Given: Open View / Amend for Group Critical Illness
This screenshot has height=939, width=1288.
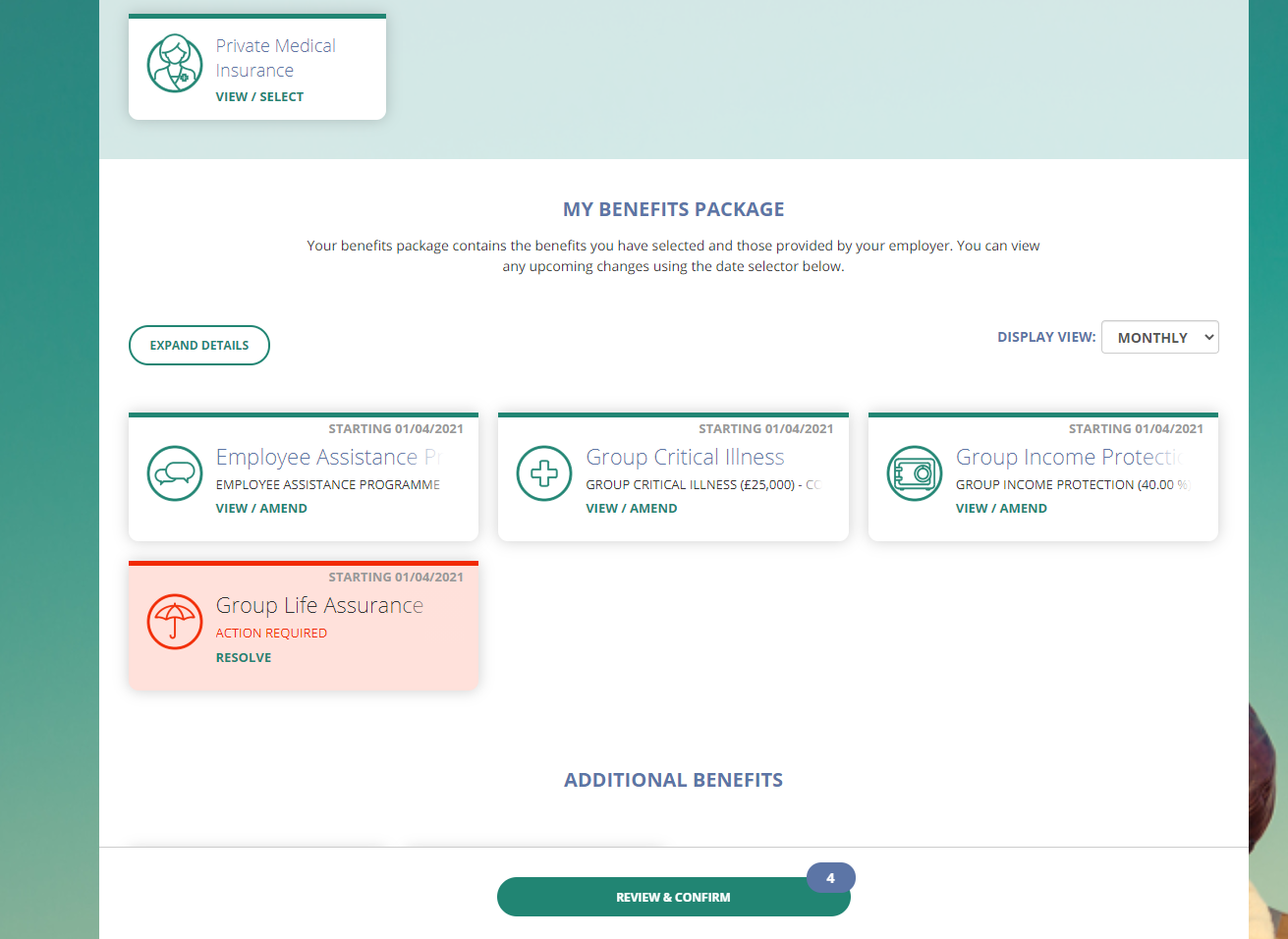Looking at the screenshot, I should pyautogui.click(x=632, y=508).
